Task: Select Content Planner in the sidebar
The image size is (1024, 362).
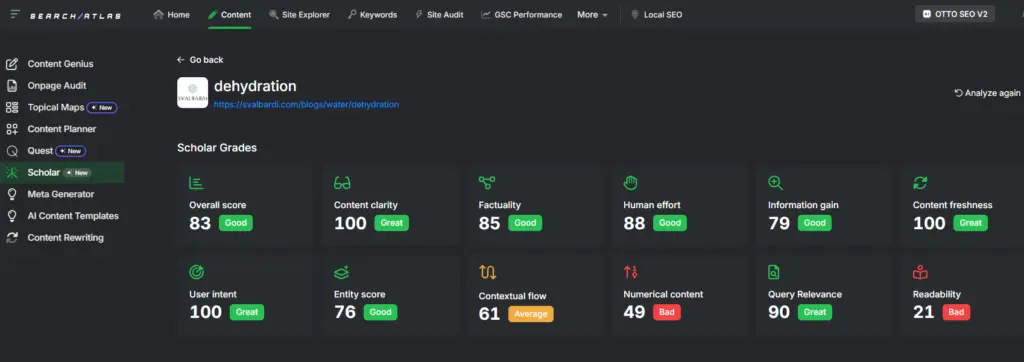Action: (62, 129)
